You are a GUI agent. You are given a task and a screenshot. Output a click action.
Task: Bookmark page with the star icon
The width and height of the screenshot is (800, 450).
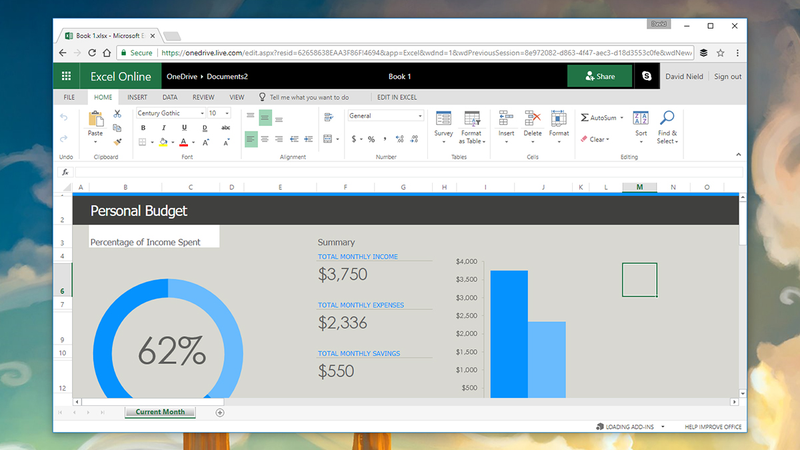(720, 53)
